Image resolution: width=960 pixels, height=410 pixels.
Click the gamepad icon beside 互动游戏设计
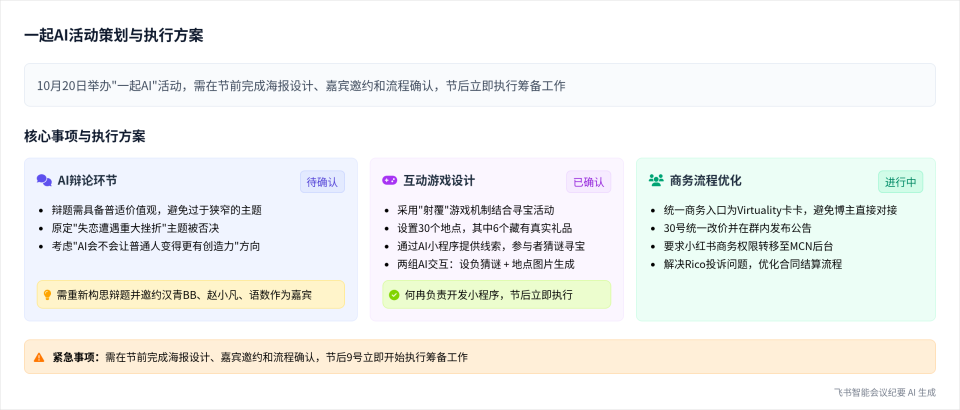coord(390,181)
